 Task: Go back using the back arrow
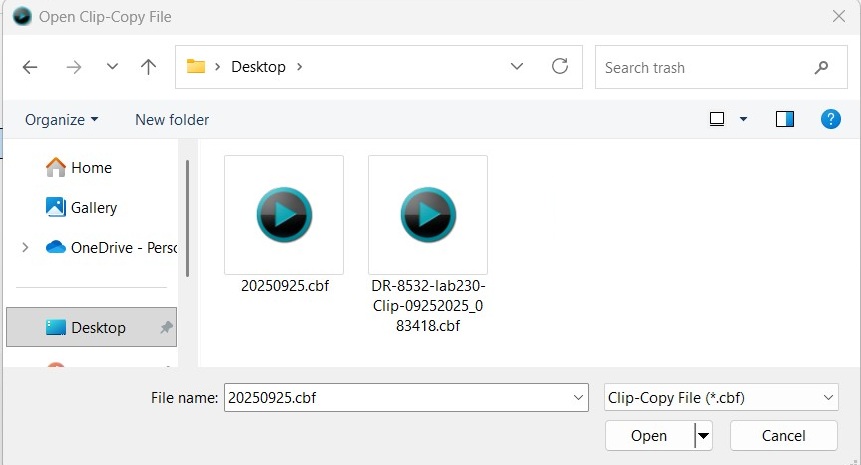click(30, 67)
